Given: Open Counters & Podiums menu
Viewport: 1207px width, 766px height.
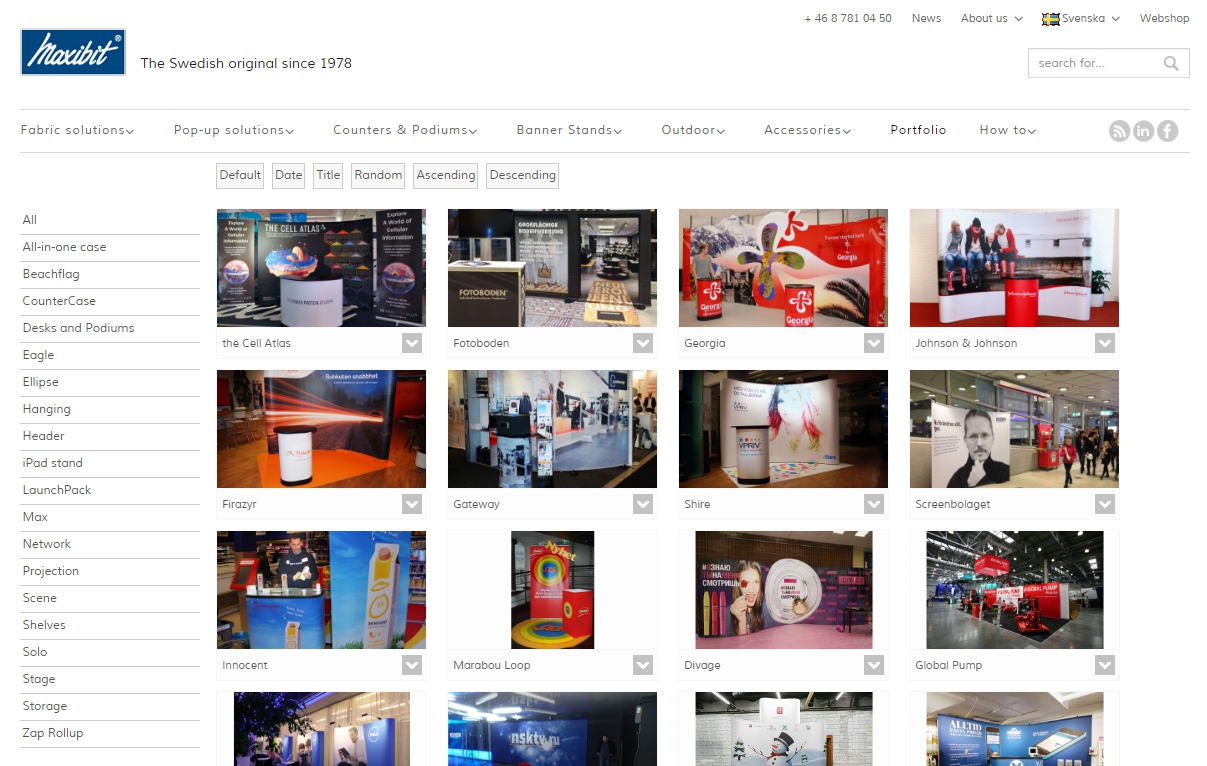Looking at the screenshot, I should [405, 130].
